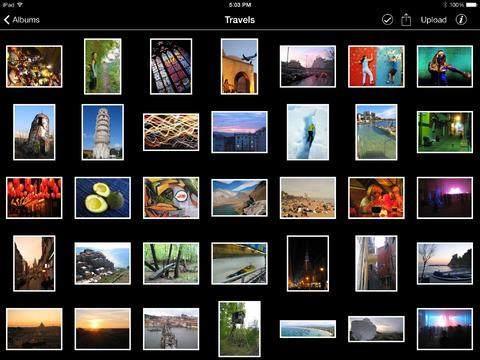
Task: Open the light trails abstract photo
Action: point(171,132)
